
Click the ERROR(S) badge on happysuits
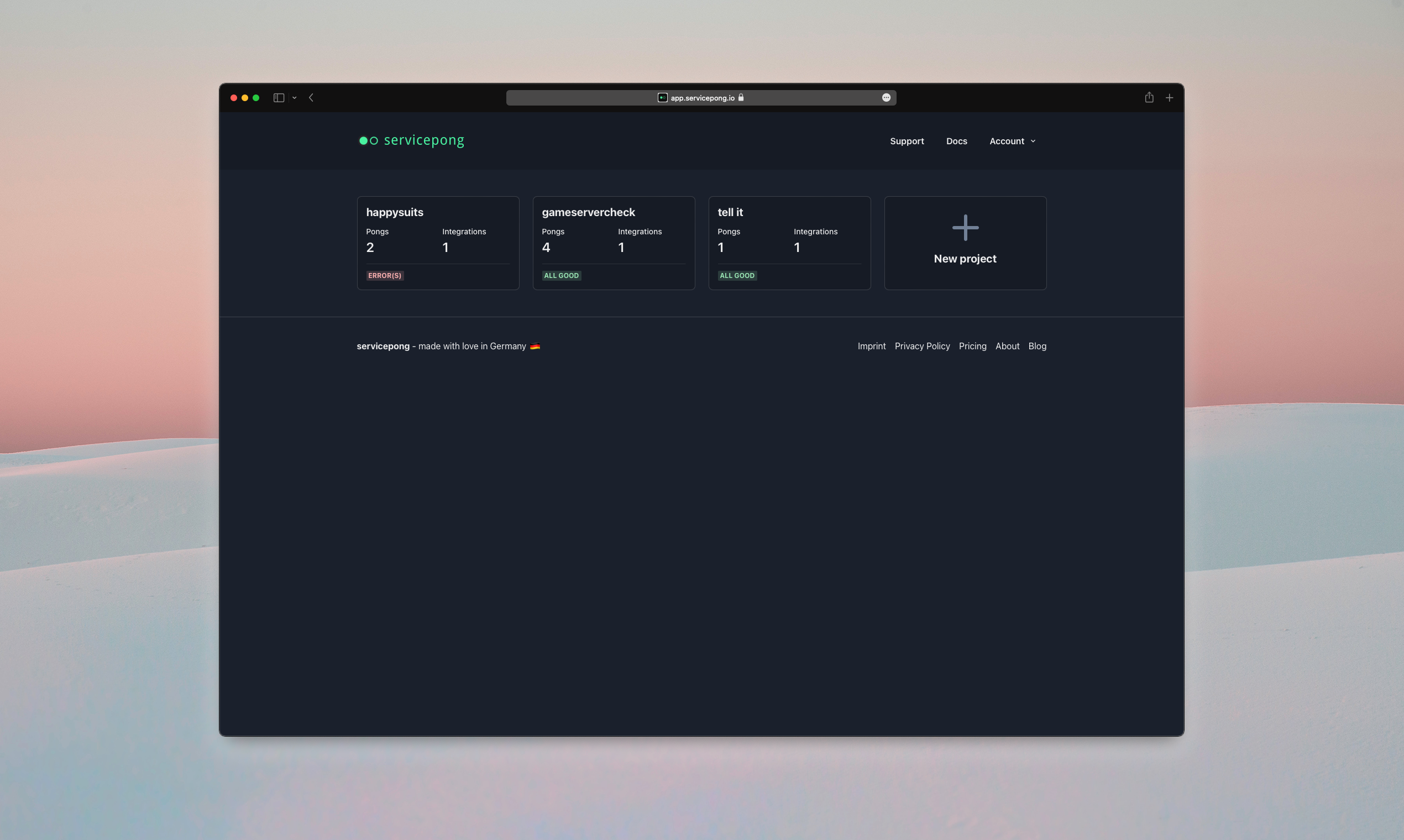(384, 276)
